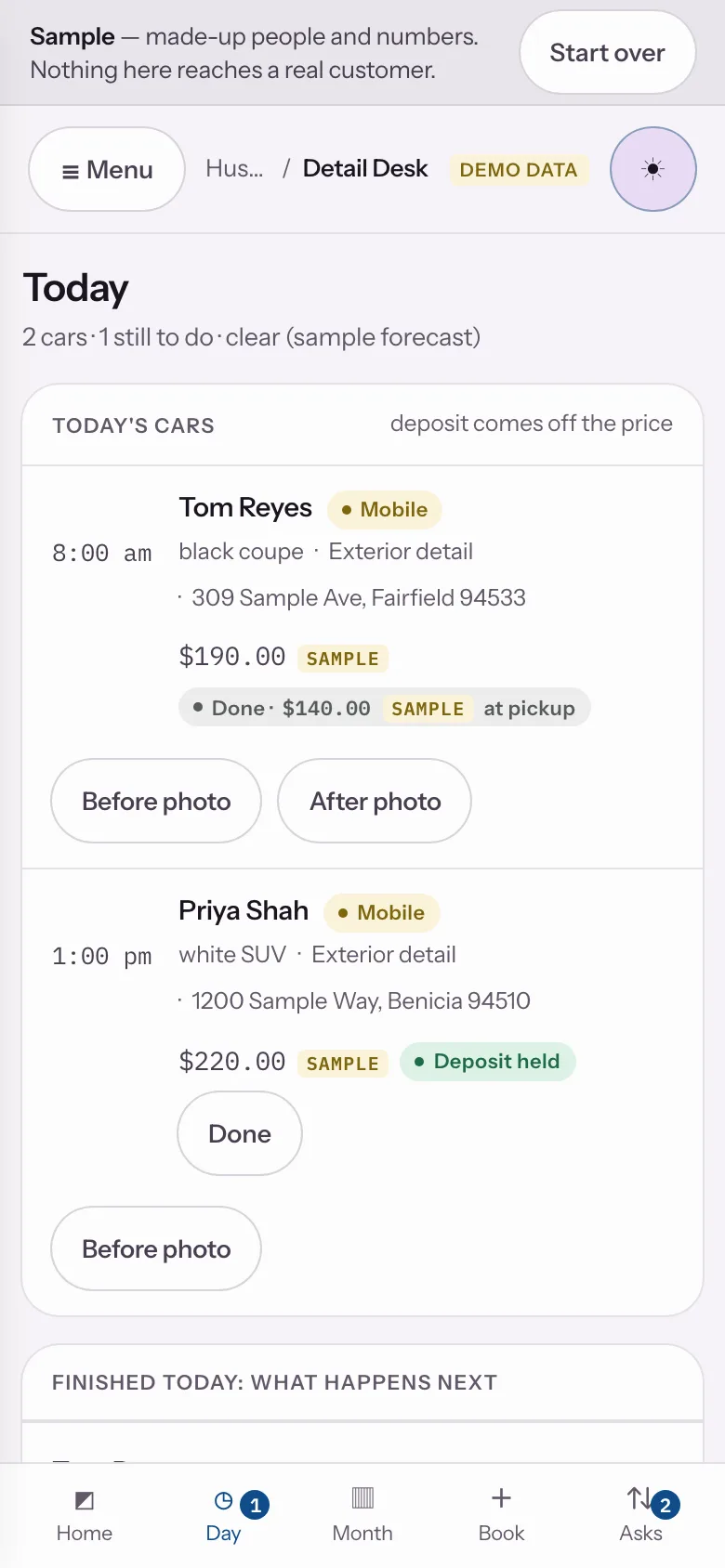
Task: Open the hamburger Menu button
Action: point(107,169)
